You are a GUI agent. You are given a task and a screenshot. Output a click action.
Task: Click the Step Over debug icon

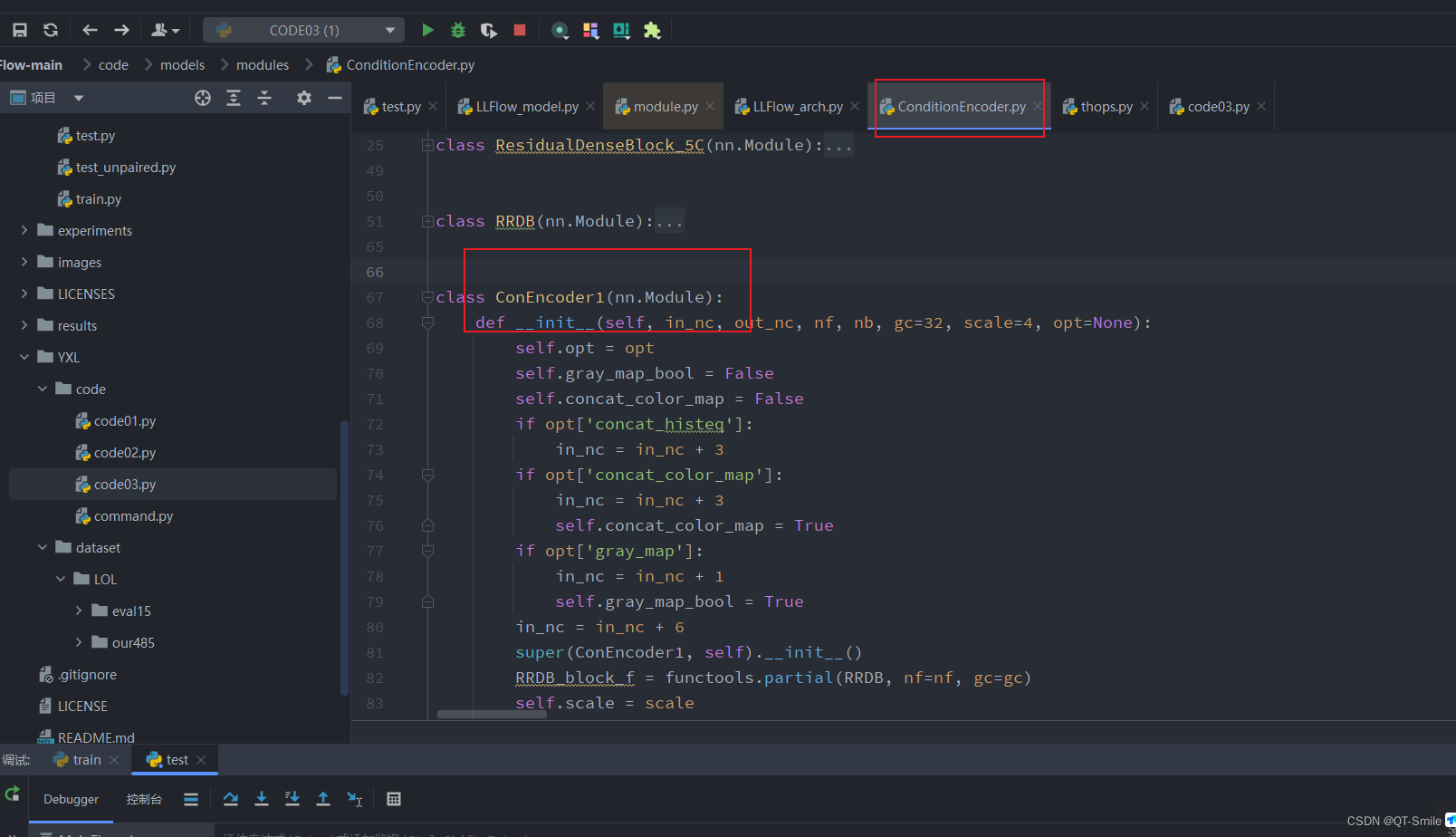231,799
